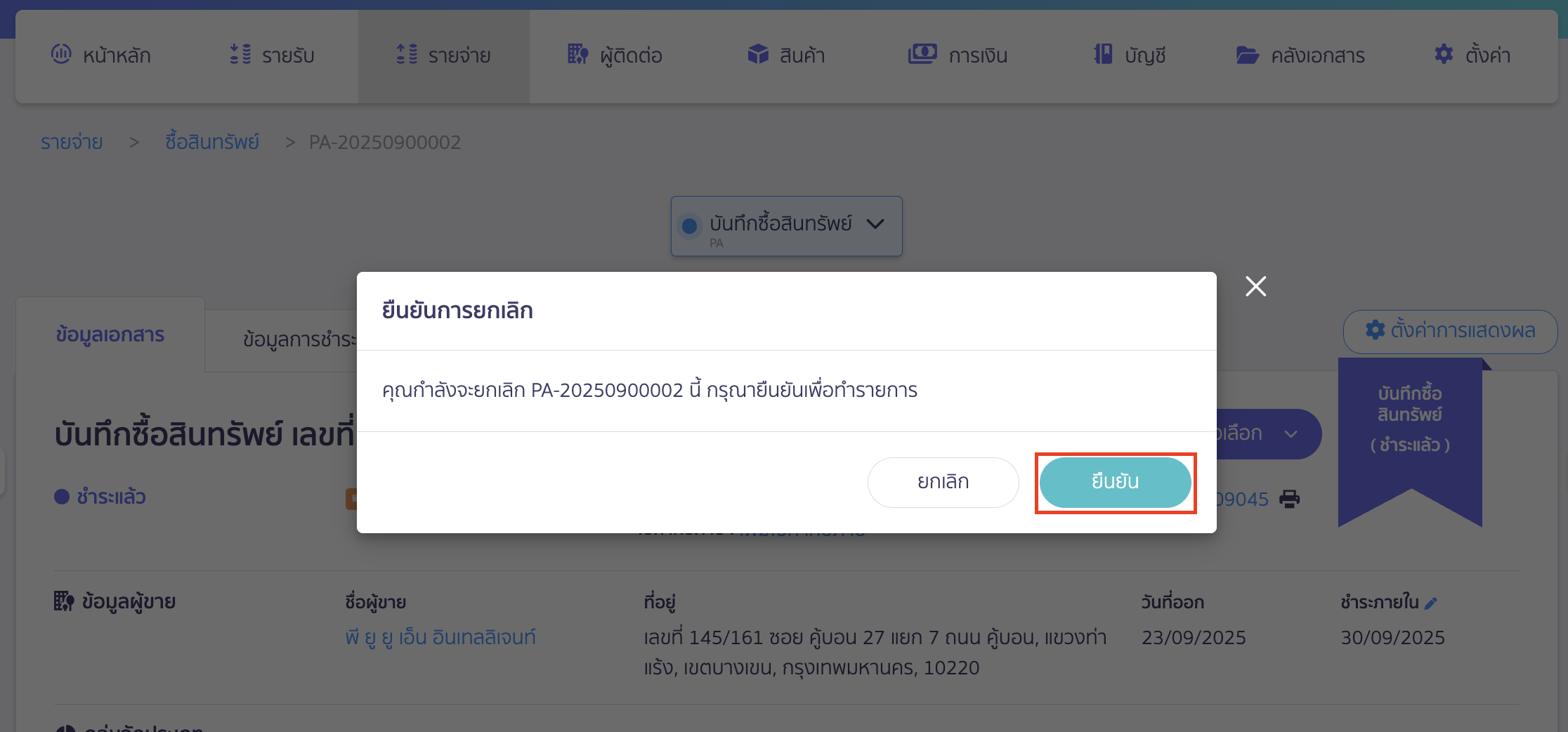Click the printer icon near the document number
This screenshot has width=1568, height=732.
tap(1288, 499)
